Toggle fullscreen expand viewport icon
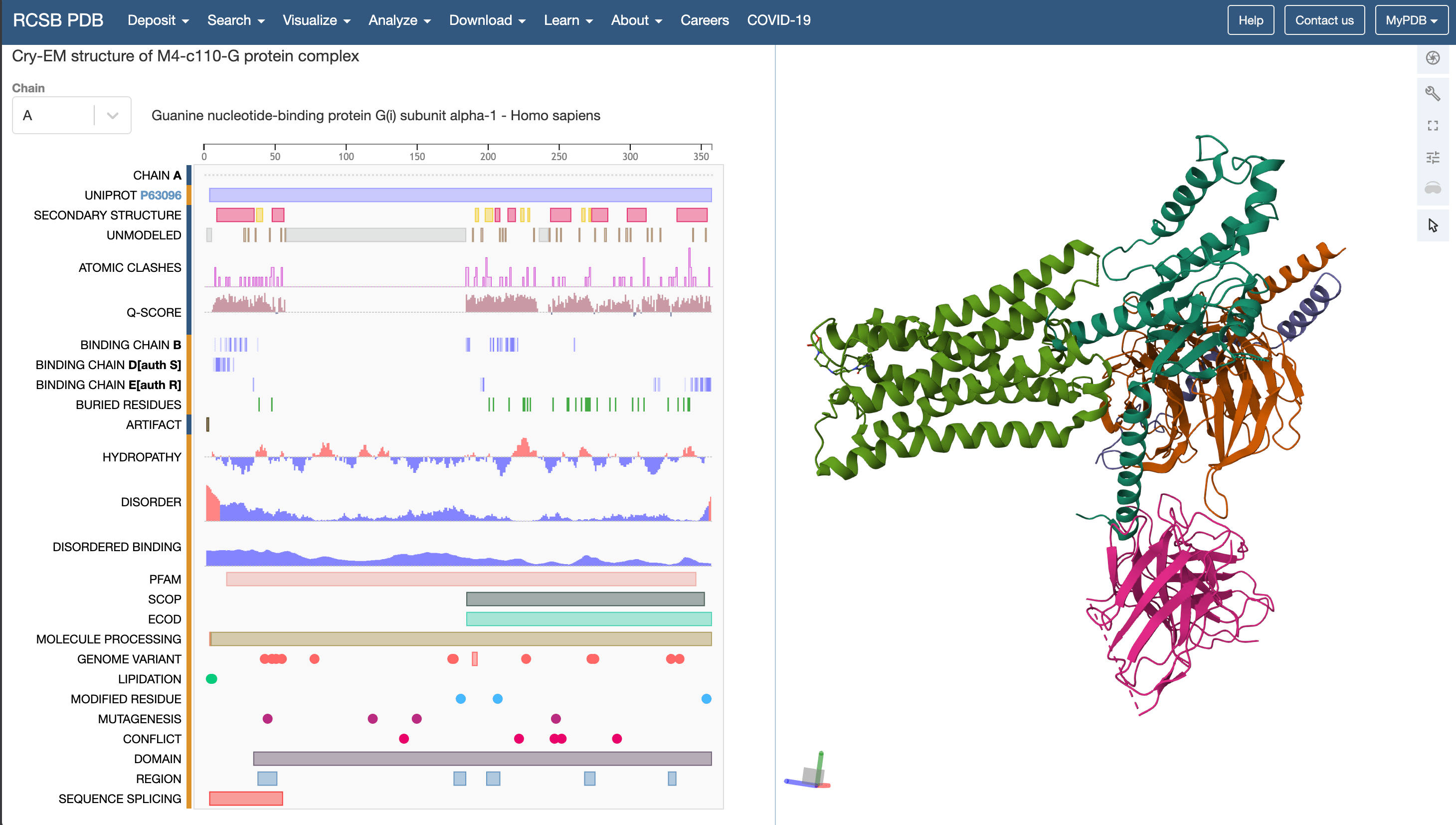This screenshot has width=1456, height=825. [x=1432, y=125]
